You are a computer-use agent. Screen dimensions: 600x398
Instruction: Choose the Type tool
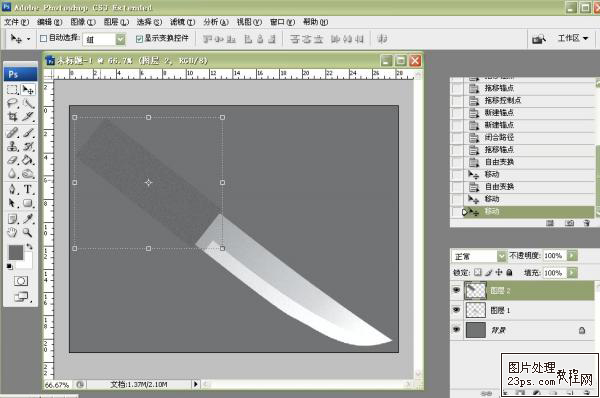(28, 189)
